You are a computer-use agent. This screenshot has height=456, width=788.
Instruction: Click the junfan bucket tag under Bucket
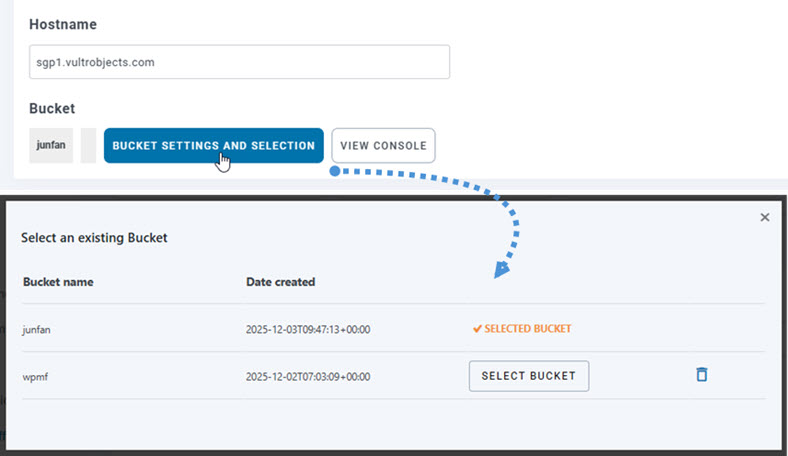pos(50,145)
